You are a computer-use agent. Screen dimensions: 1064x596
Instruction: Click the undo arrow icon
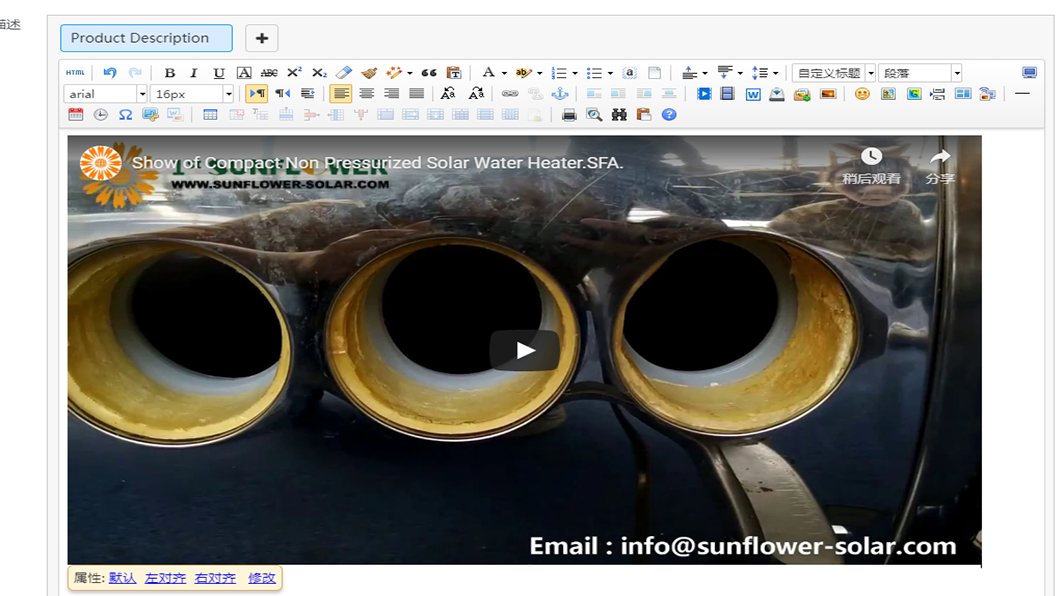click(x=110, y=73)
